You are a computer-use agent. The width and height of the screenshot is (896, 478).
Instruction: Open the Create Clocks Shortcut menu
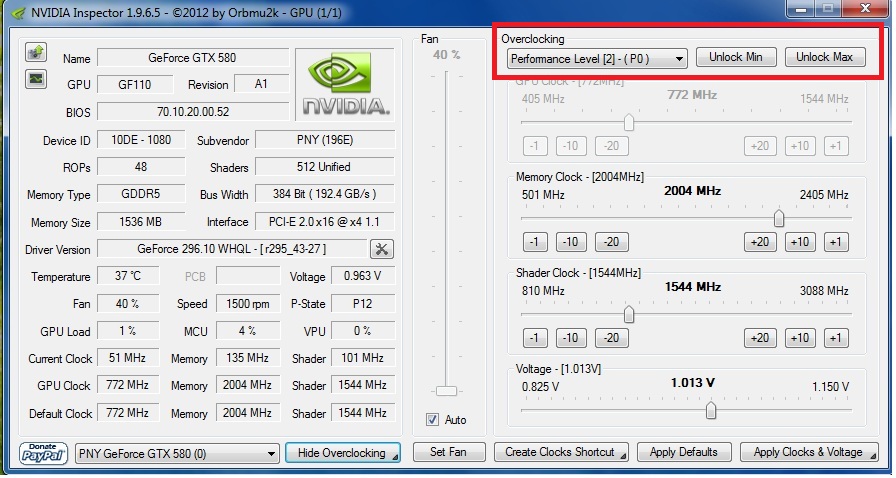561,452
